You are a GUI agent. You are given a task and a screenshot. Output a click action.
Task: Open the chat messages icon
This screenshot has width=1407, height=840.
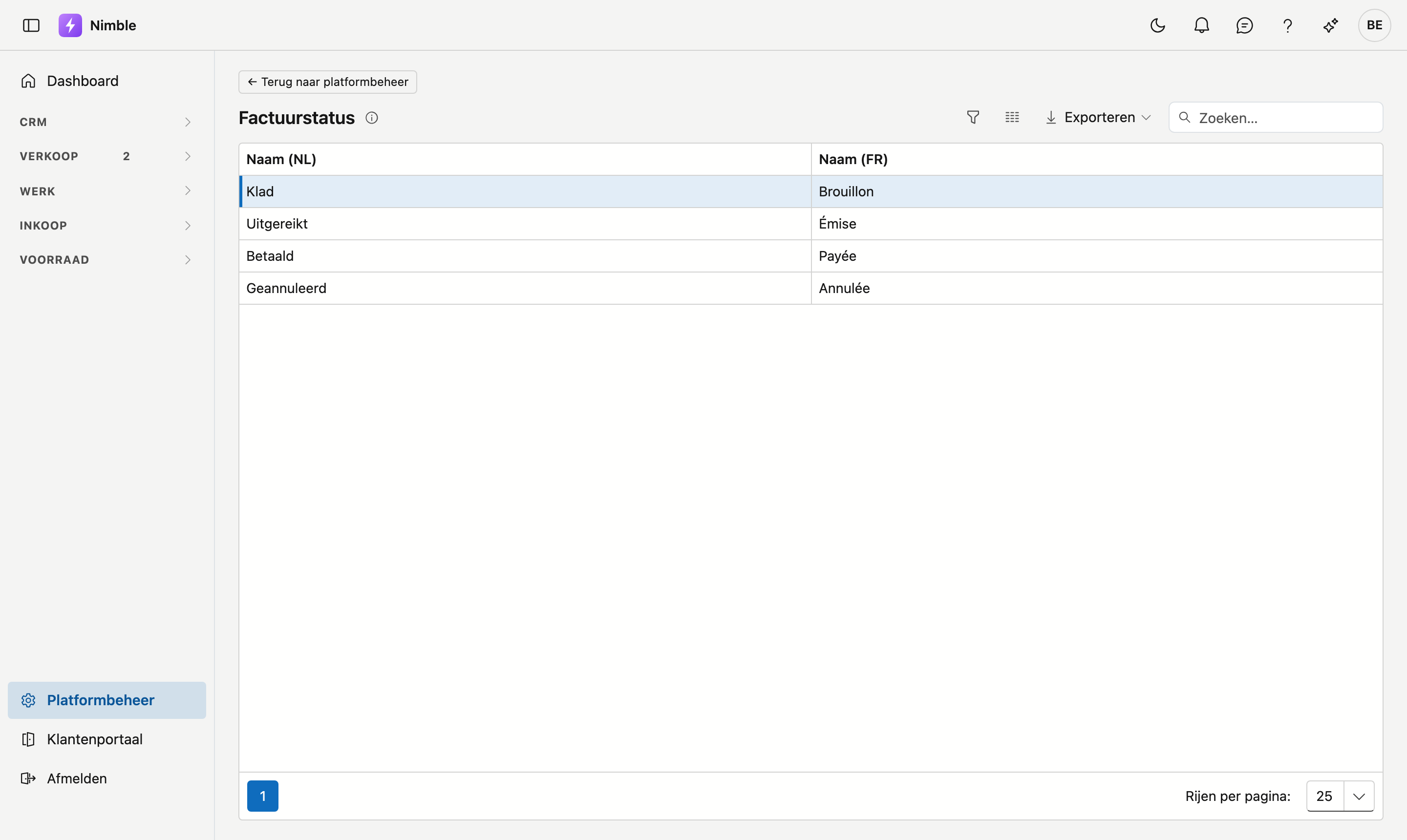(1244, 25)
